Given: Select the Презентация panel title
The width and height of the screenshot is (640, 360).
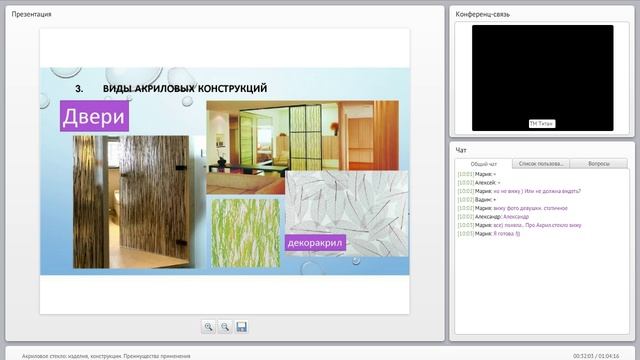Looking at the screenshot, I should click(x=31, y=14).
